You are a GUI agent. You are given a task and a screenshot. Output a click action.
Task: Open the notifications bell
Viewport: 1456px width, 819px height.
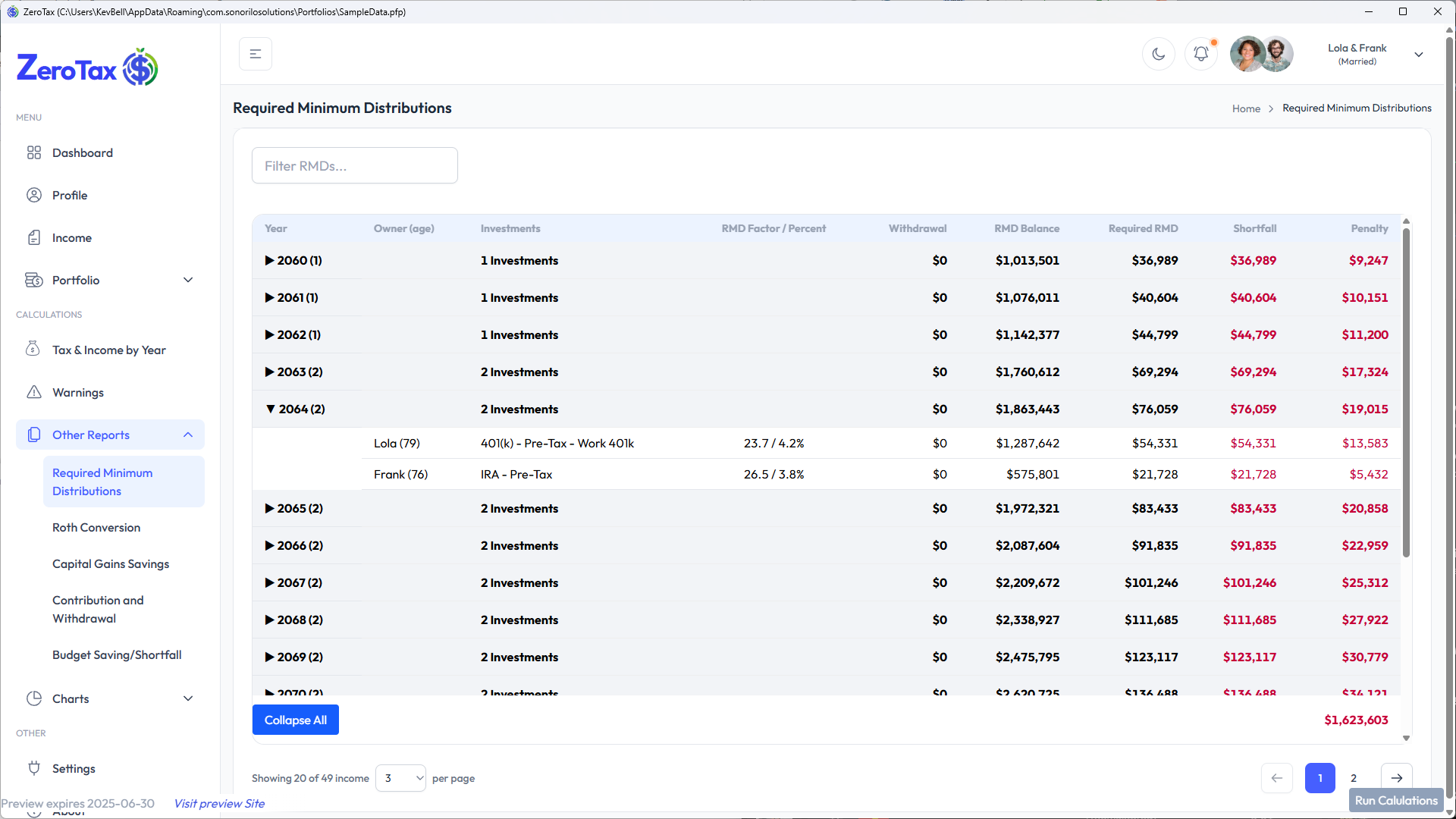(1200, 54)
